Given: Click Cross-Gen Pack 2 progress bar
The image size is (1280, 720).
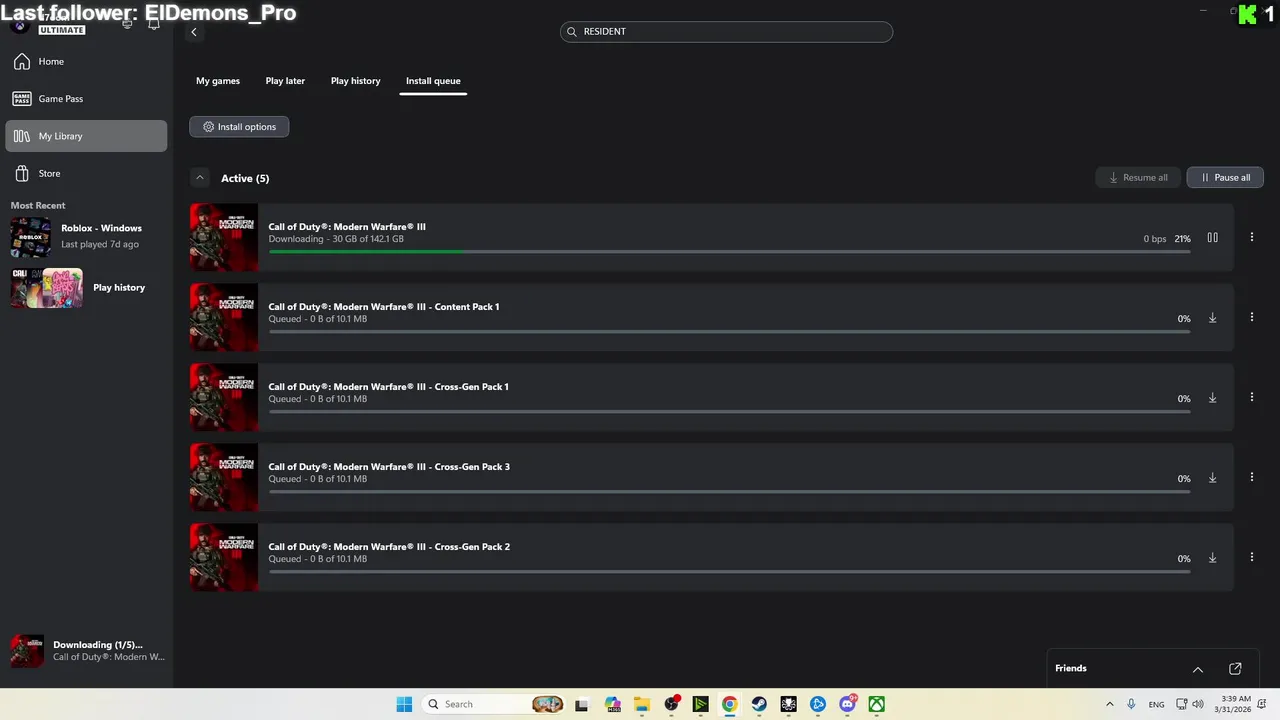Looking at the screenshot, I should pos(729,571).
